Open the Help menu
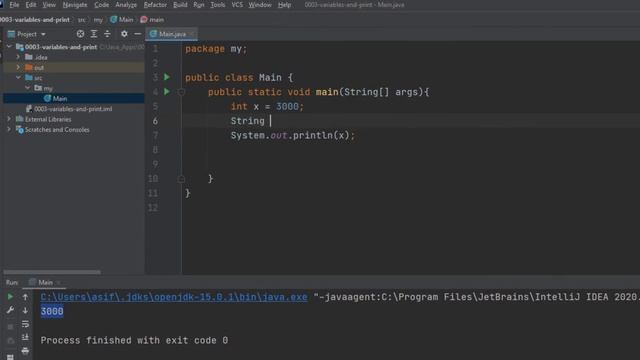This screenshot has height=360, width=640. 284,5
